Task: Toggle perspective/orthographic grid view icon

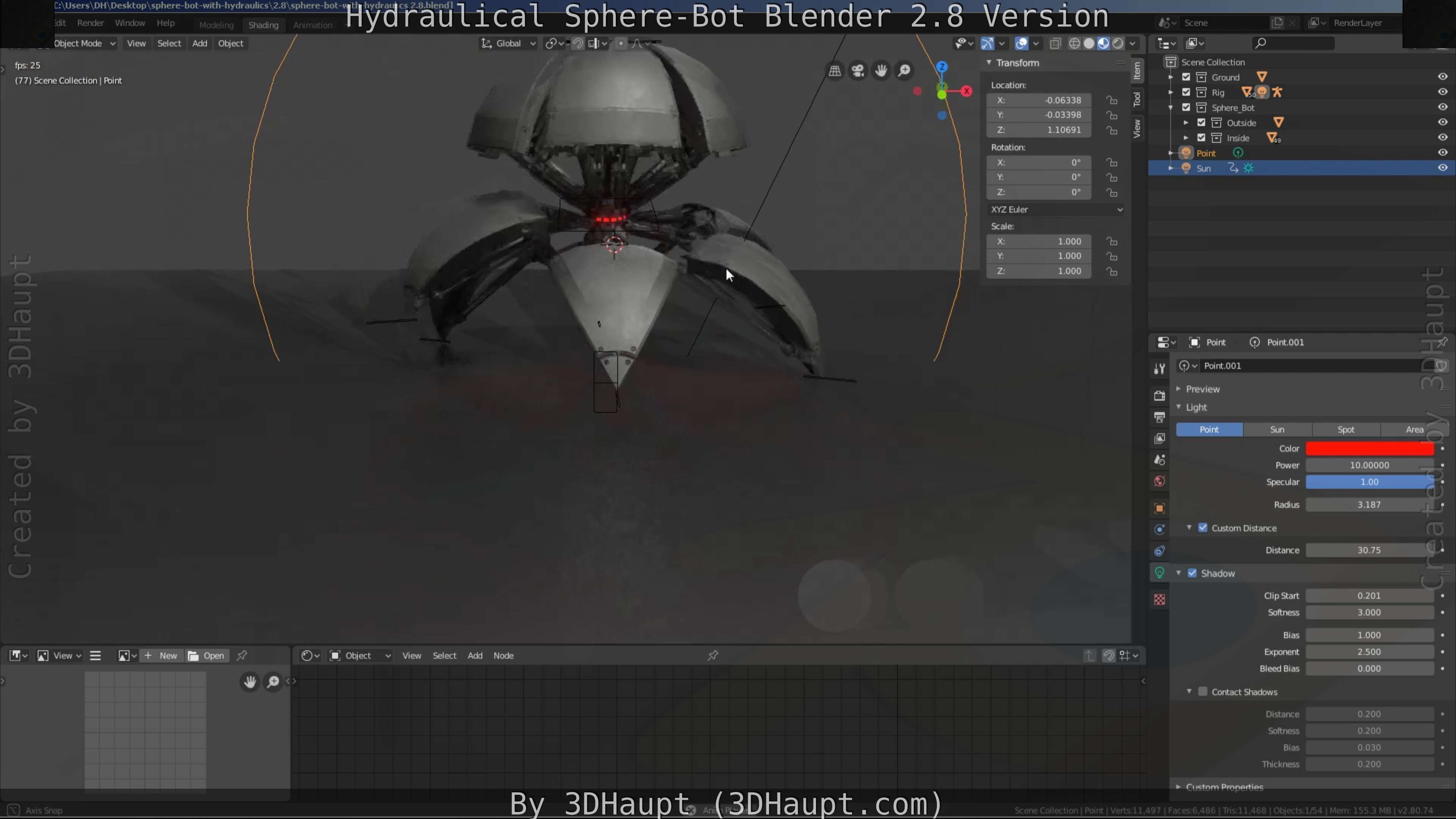Action: 834,71
